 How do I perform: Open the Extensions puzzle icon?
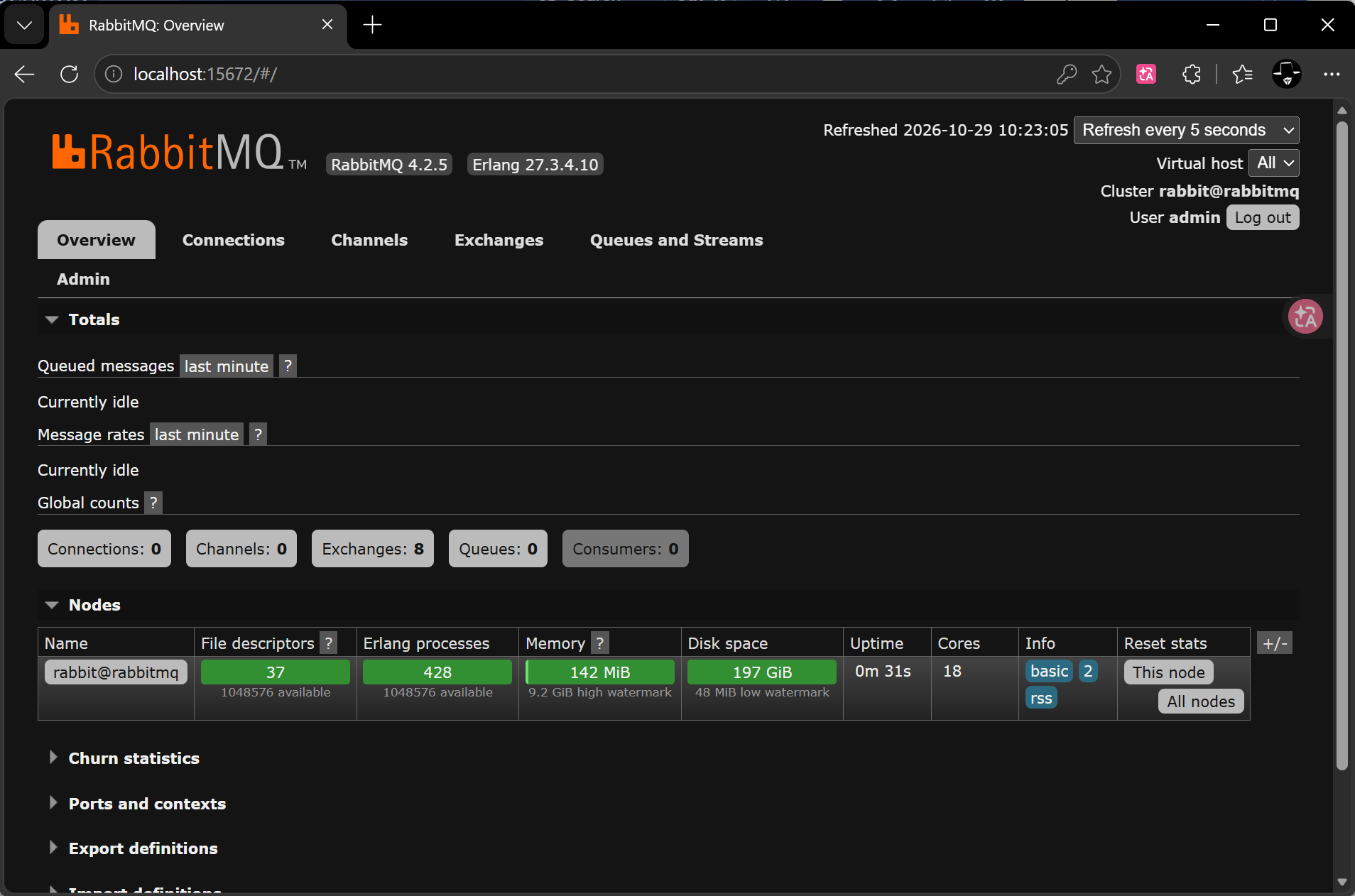pos(1192,74)
